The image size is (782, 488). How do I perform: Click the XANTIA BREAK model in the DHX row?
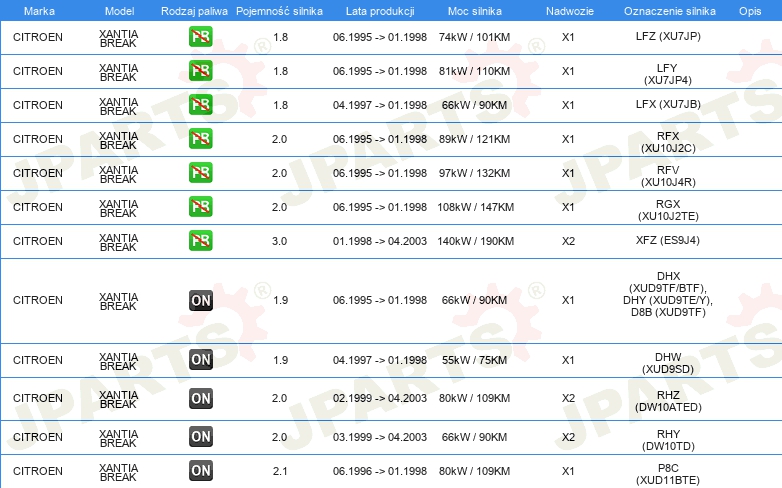pos(118,301)
